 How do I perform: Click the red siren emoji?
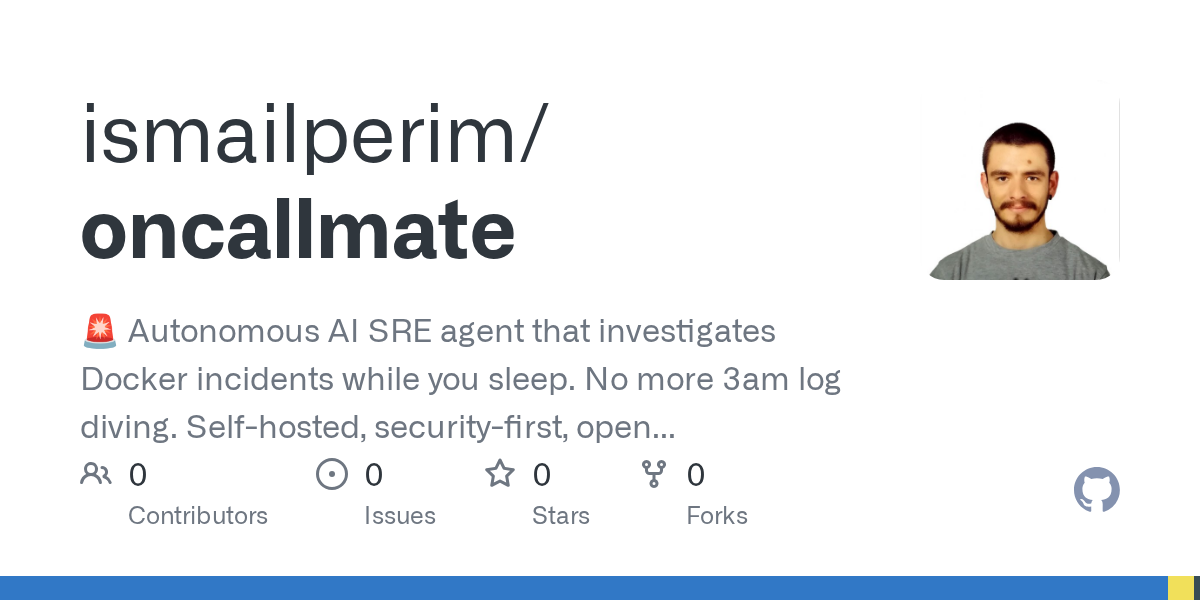click(x=99, y=332)
